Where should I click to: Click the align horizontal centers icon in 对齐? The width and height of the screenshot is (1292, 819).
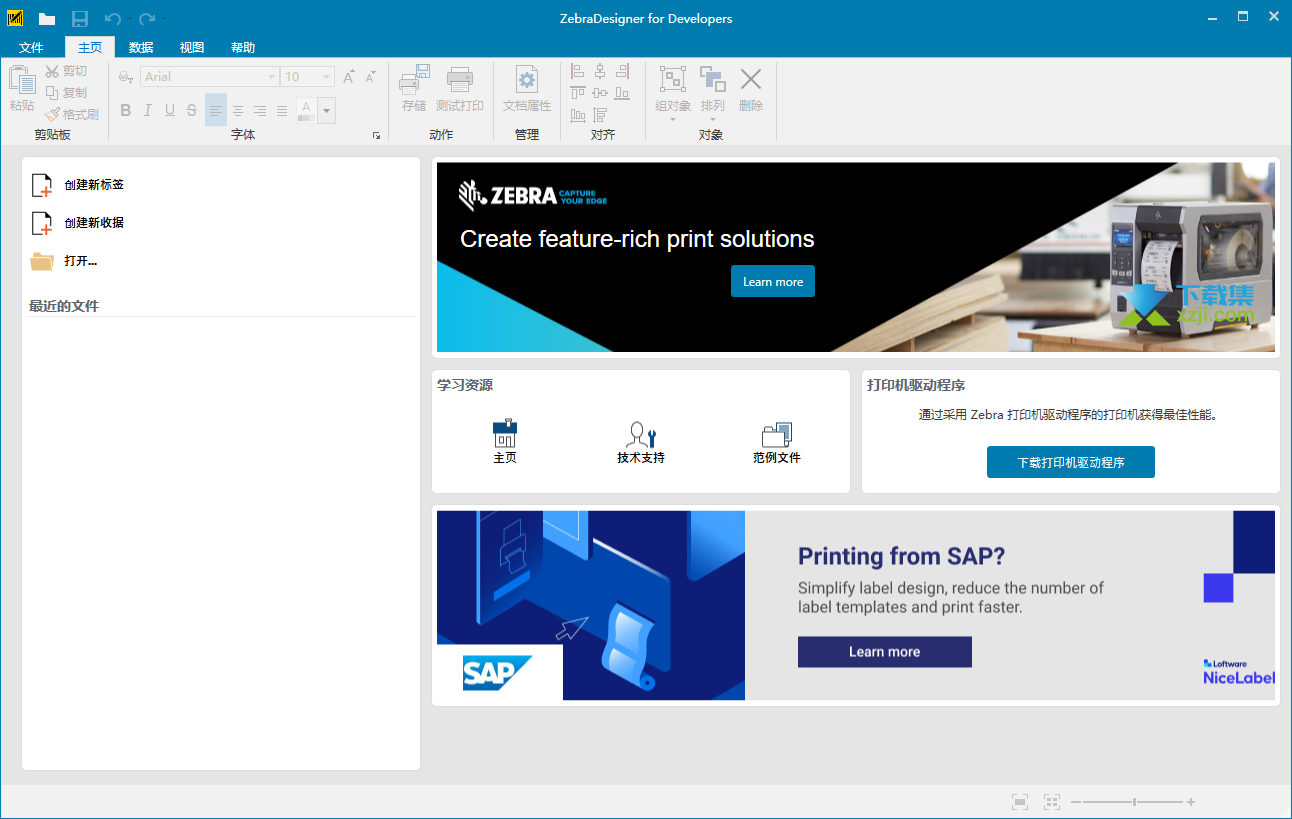click(x=600, y=71)
